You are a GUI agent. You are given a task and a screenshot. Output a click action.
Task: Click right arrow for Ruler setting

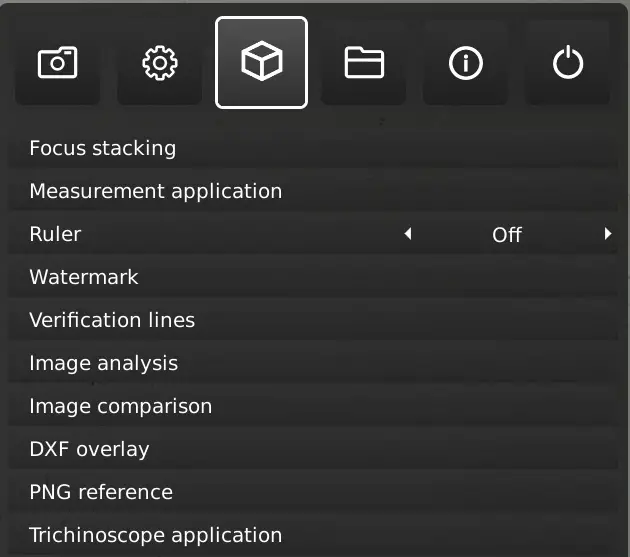click(x=607, y=234)
